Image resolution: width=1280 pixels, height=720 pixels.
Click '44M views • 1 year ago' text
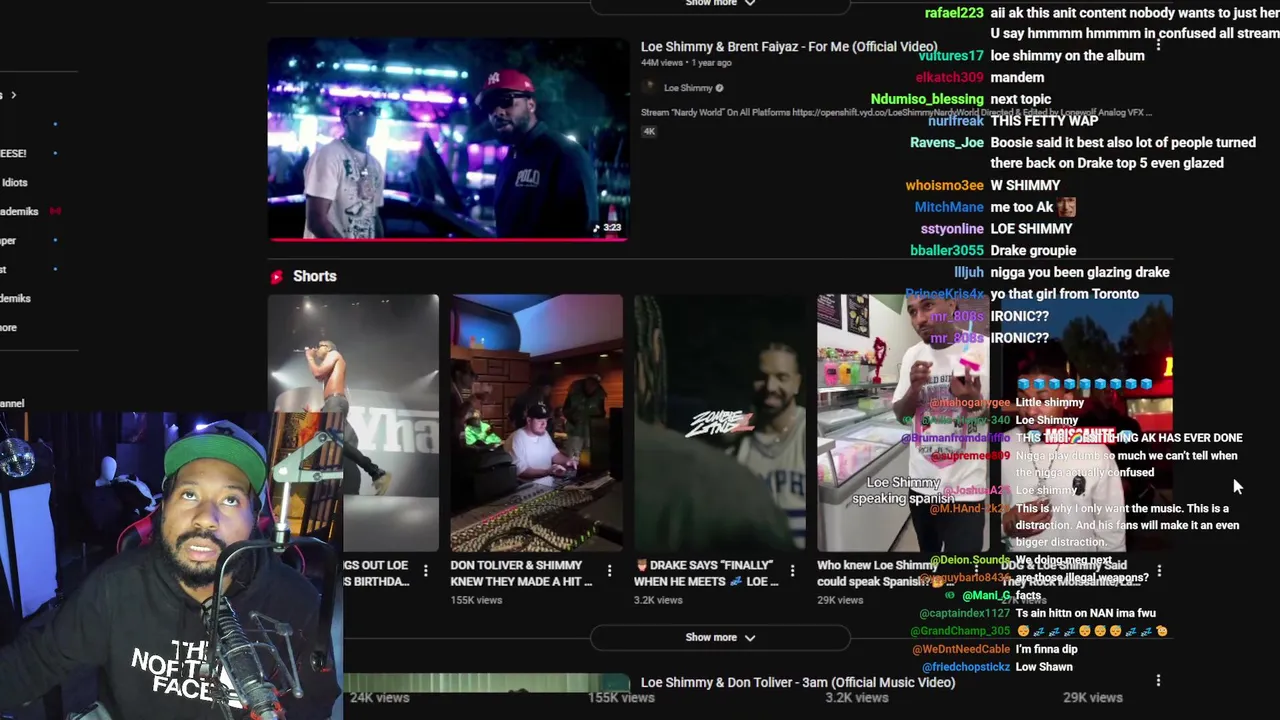686,62
